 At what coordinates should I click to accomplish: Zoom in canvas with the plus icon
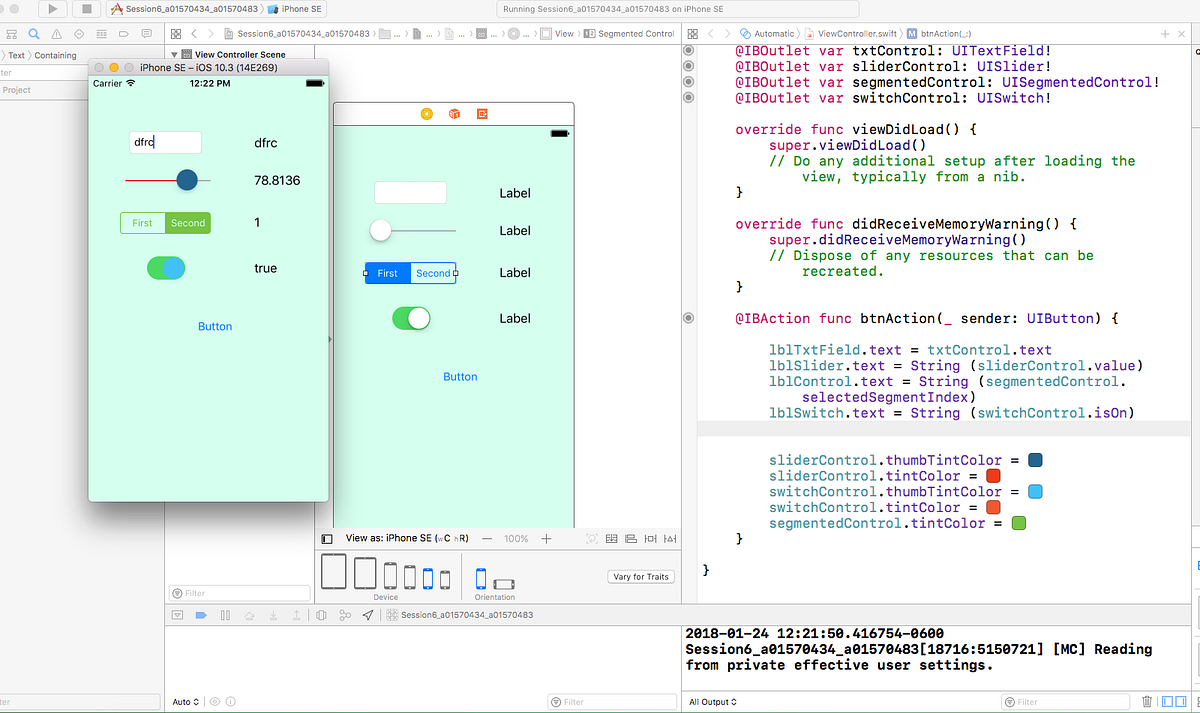(546, 538)
